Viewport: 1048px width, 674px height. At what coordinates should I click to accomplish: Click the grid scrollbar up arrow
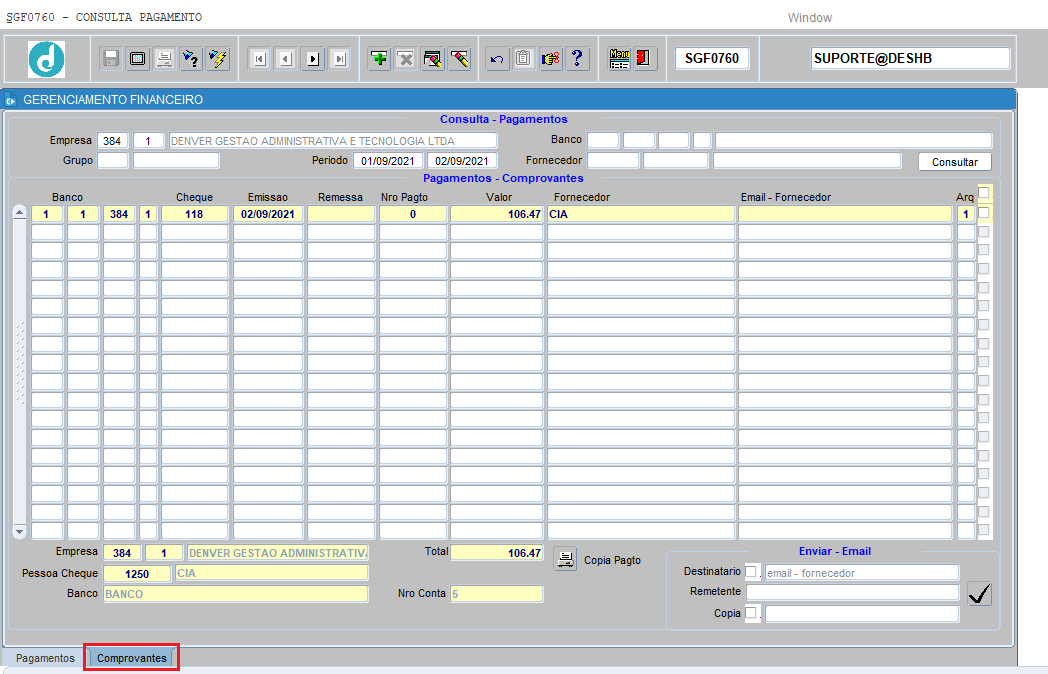[x=19, y=213]
